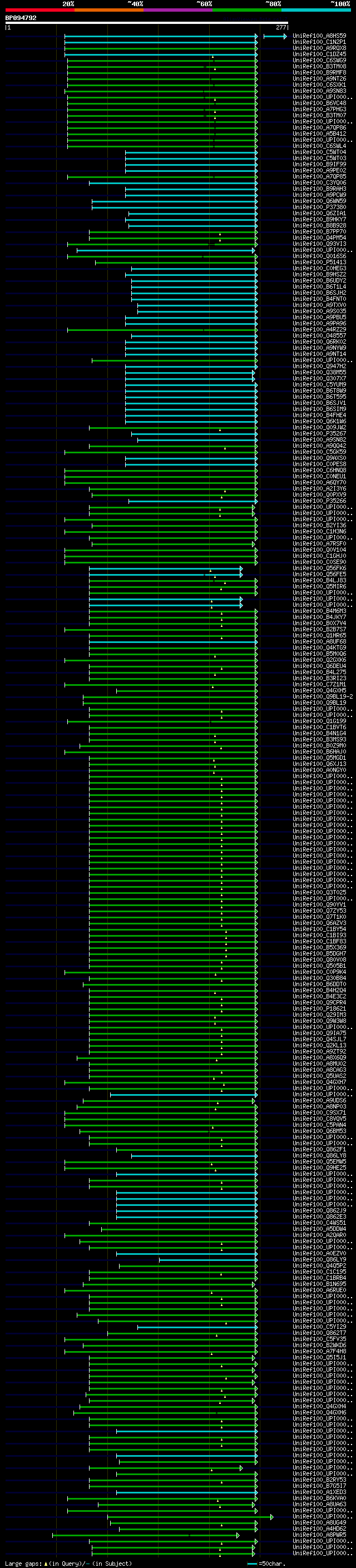Select the UniRef100_A9PA96 label
The image size is (356, 1568).
pyautogui.click(x=319, y=324)
